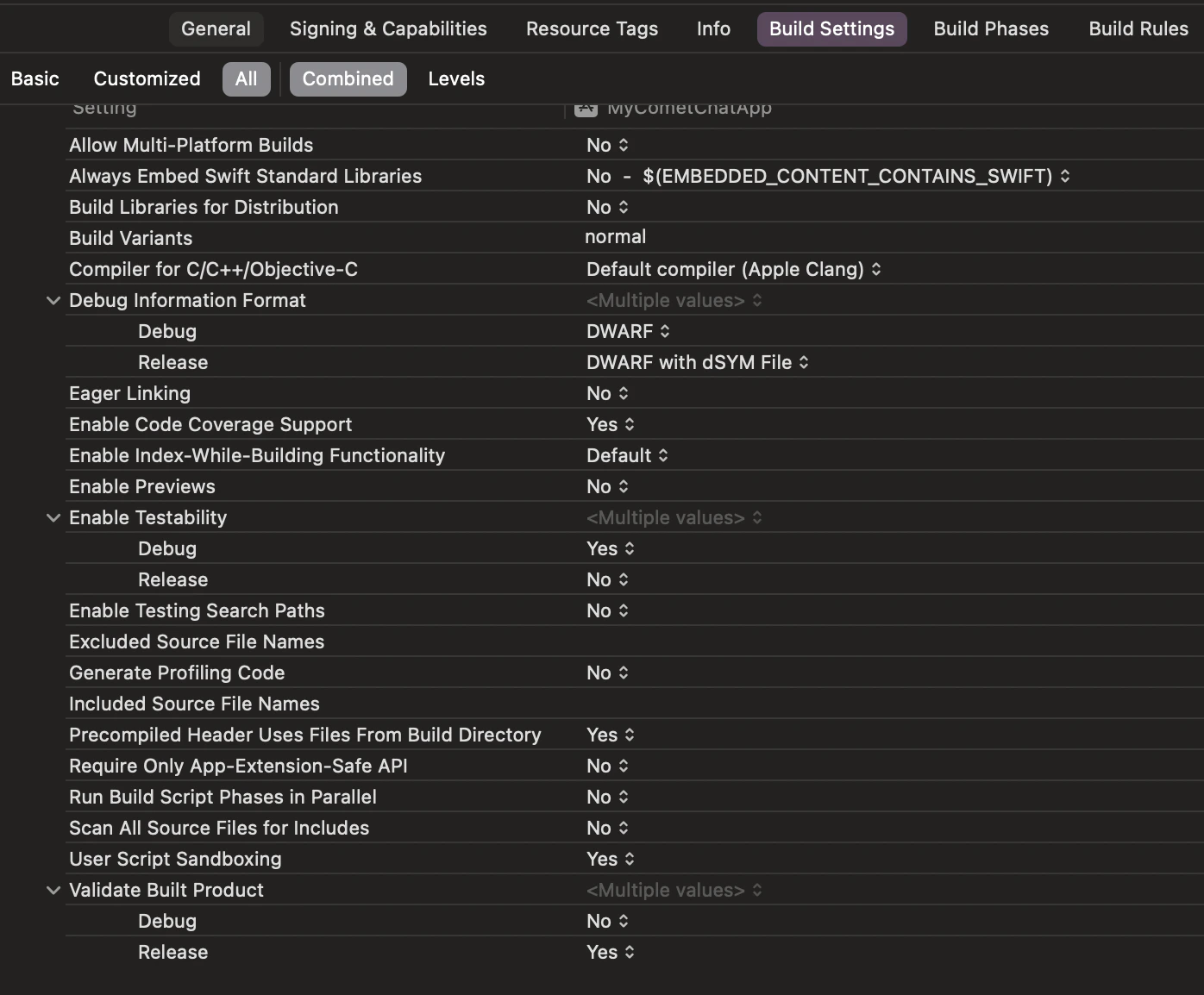Switch to the Build Phases tab
Image resolution: width=1204 pixels, height=995 pixels.
[x=991, y=28]
